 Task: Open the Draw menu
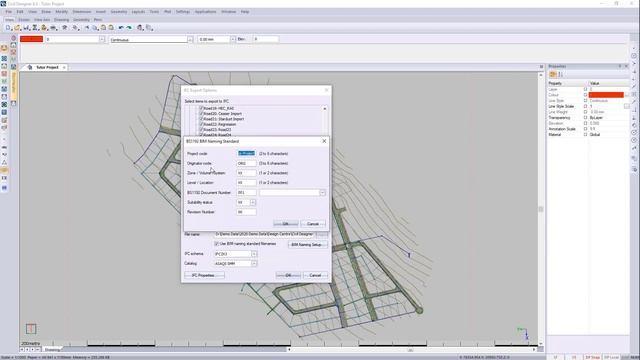point(46,12)
